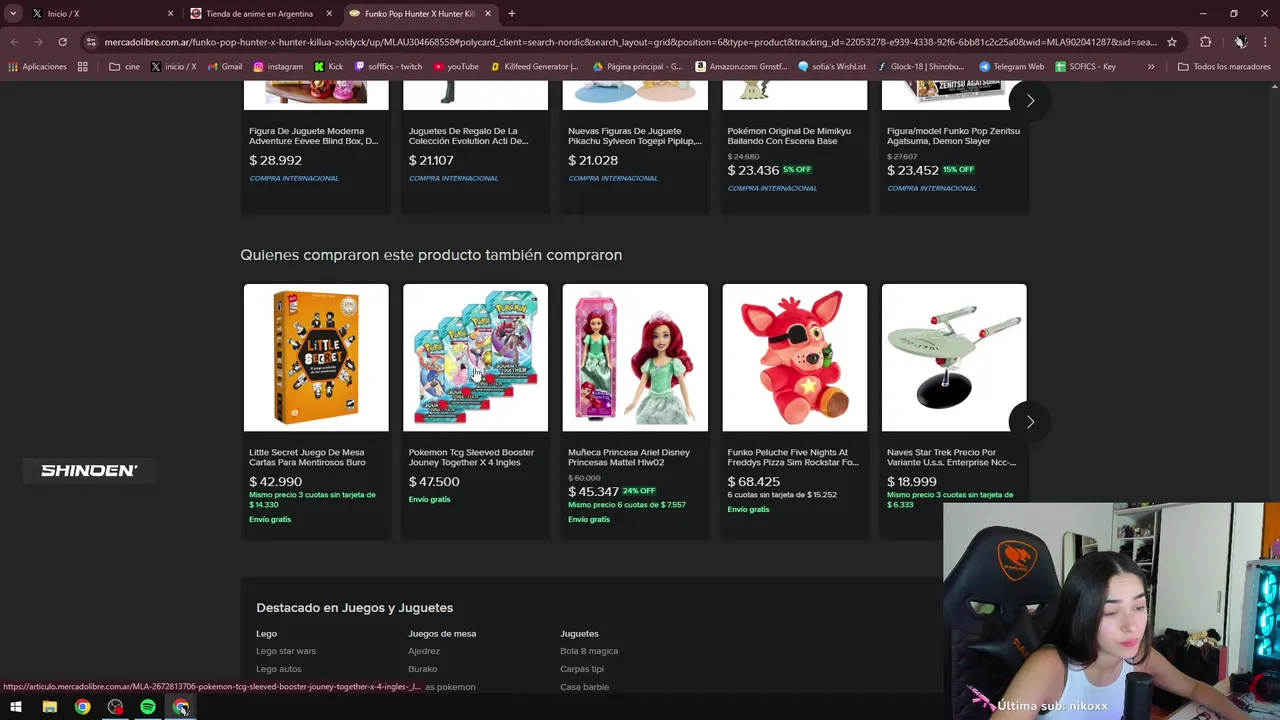Open the Pokemon Tcg Sleeved Booster image
The height and width of the screenshot is (720, 1280).
coord(475,358)
